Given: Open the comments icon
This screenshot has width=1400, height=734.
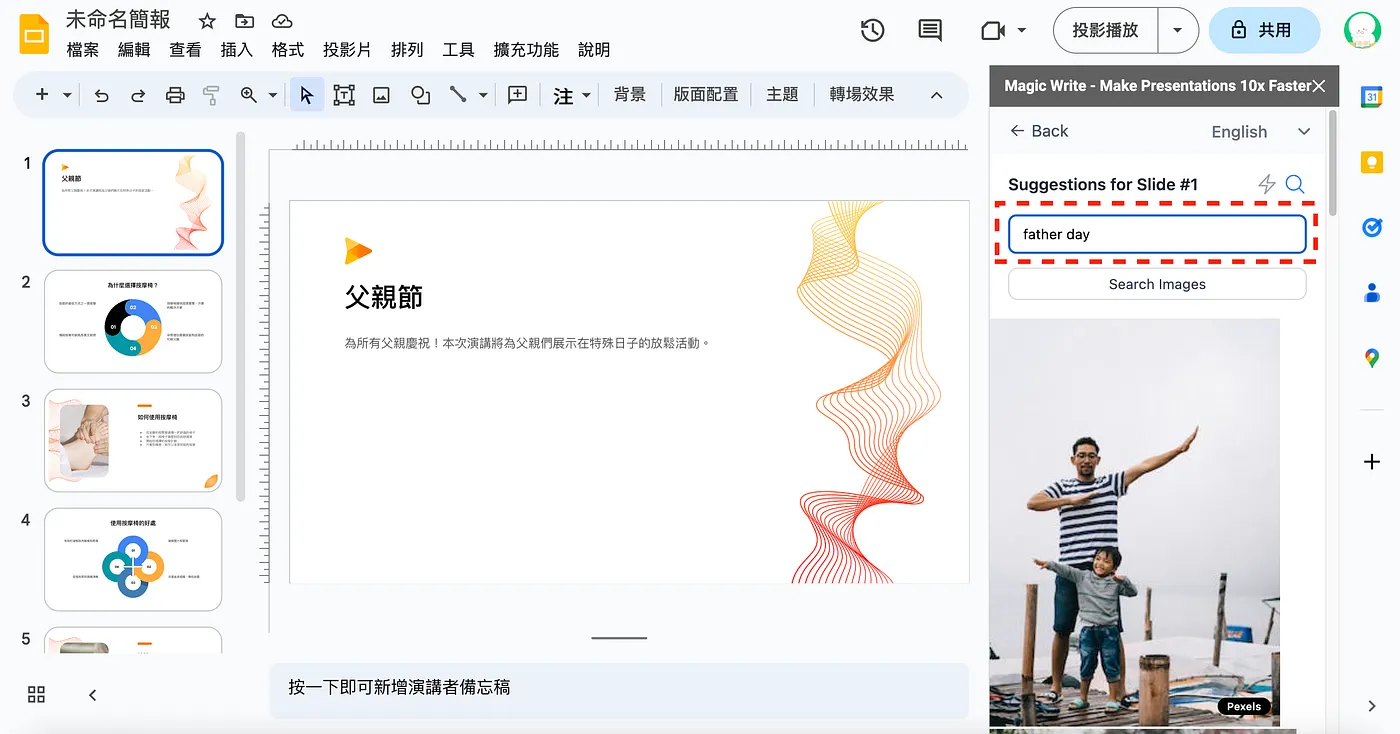Looking at the screenshot, I should pos(930,31).
